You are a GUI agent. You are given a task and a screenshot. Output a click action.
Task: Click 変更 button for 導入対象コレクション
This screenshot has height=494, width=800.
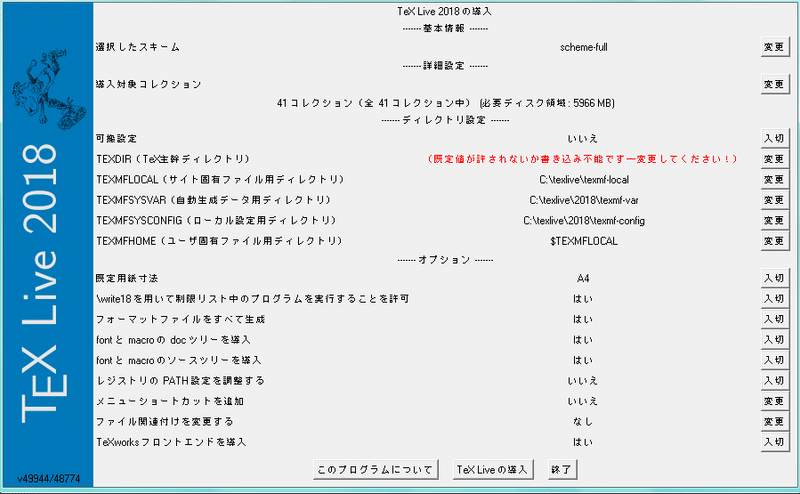point(774,84)
